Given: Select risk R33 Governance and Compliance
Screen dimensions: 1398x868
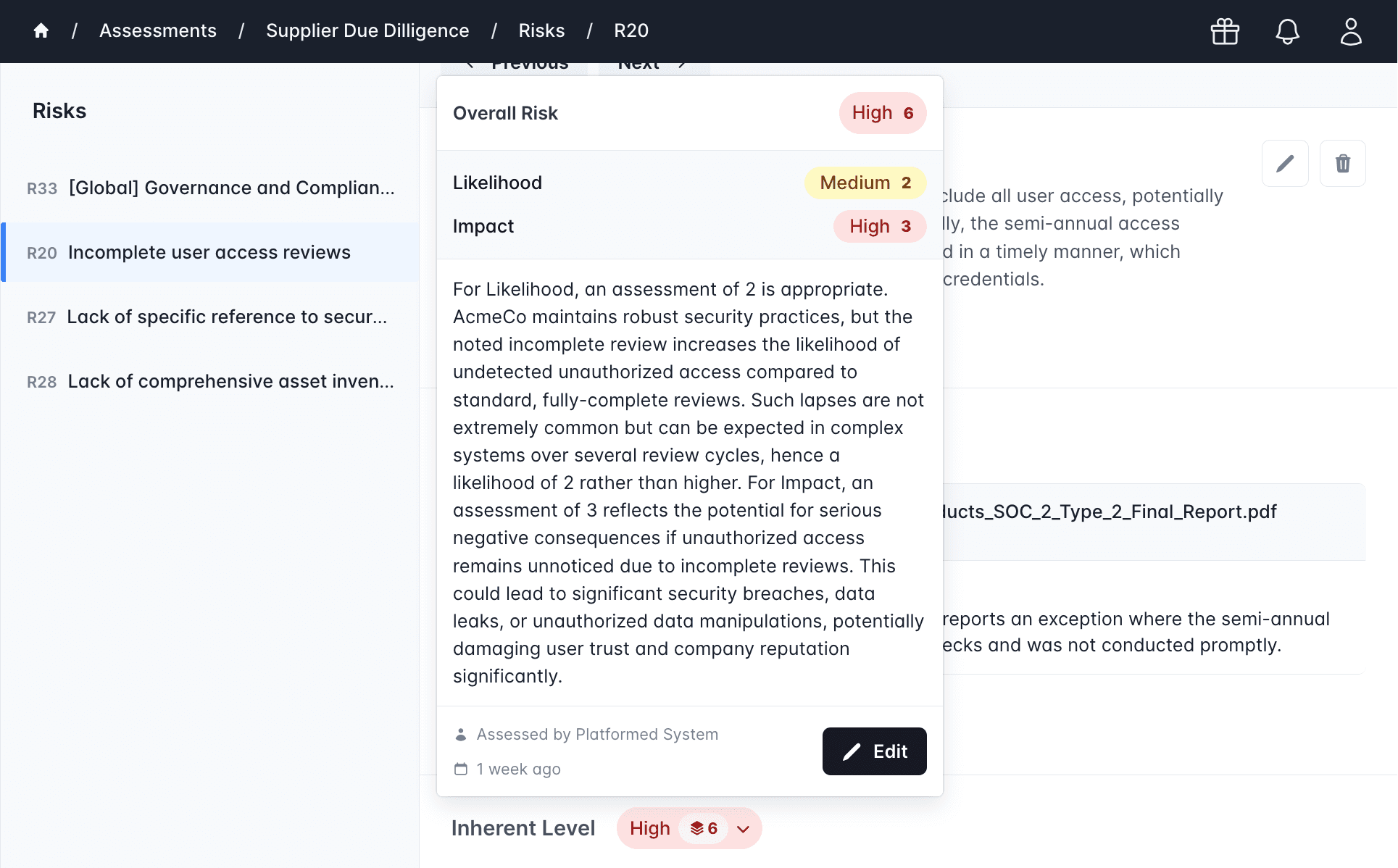Looking at the screenshot, I should coord(211,188).
